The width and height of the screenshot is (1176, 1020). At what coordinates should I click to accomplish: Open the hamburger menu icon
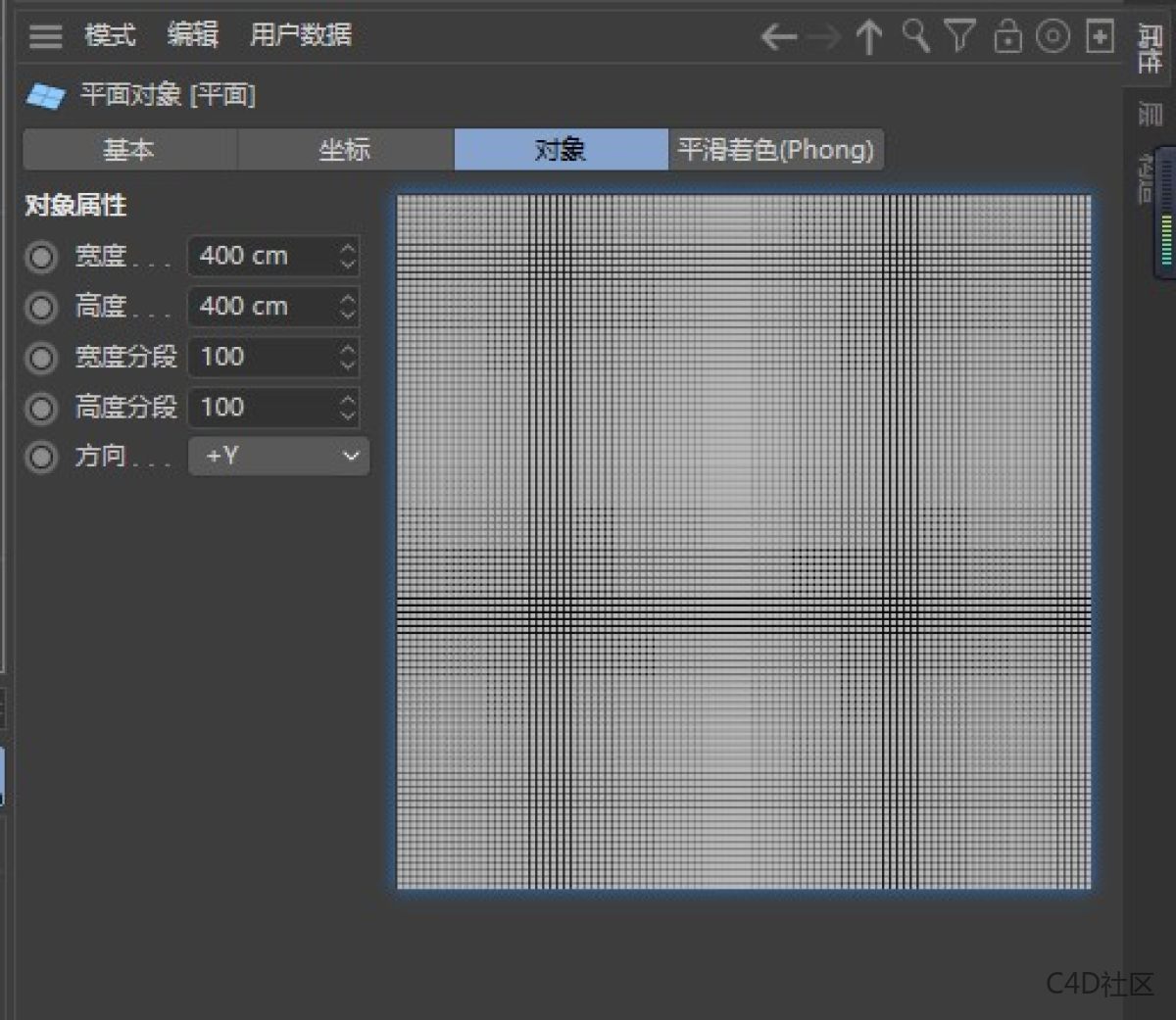coord(44,36)
